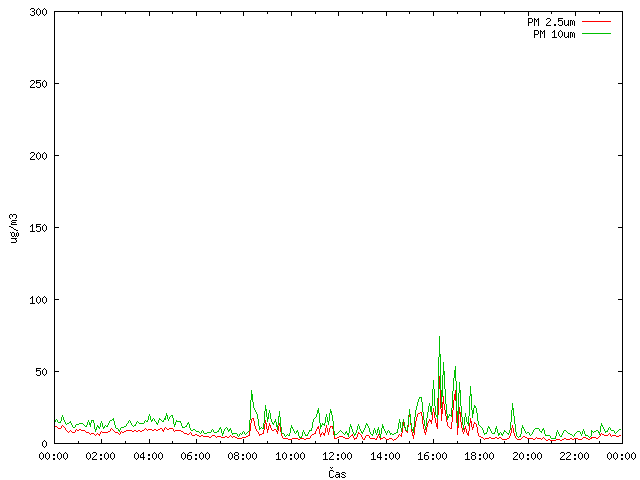Click the 22:00 time label
The image size is (640, 480).
click(x=574, y=456)
